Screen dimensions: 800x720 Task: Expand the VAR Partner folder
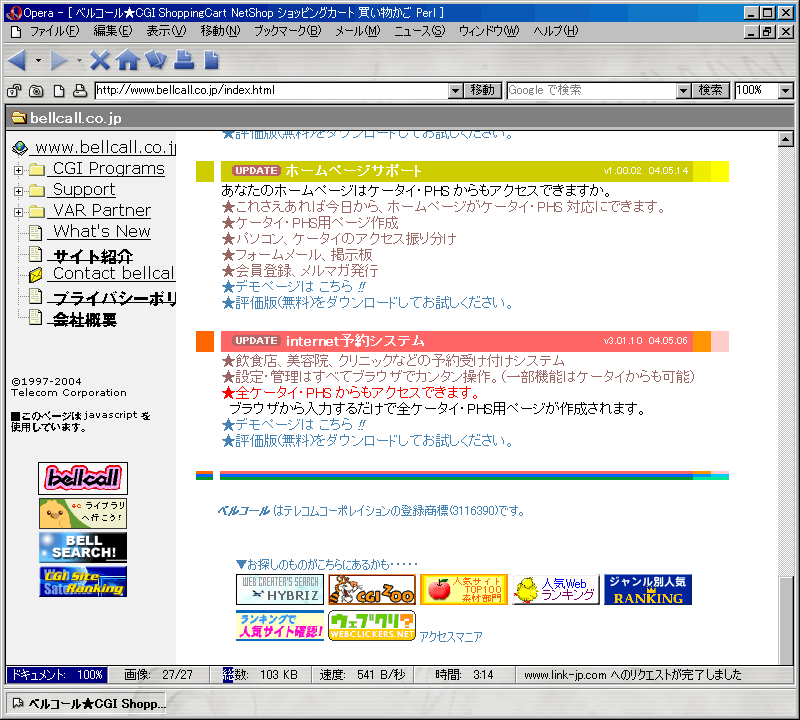(18, 212)
